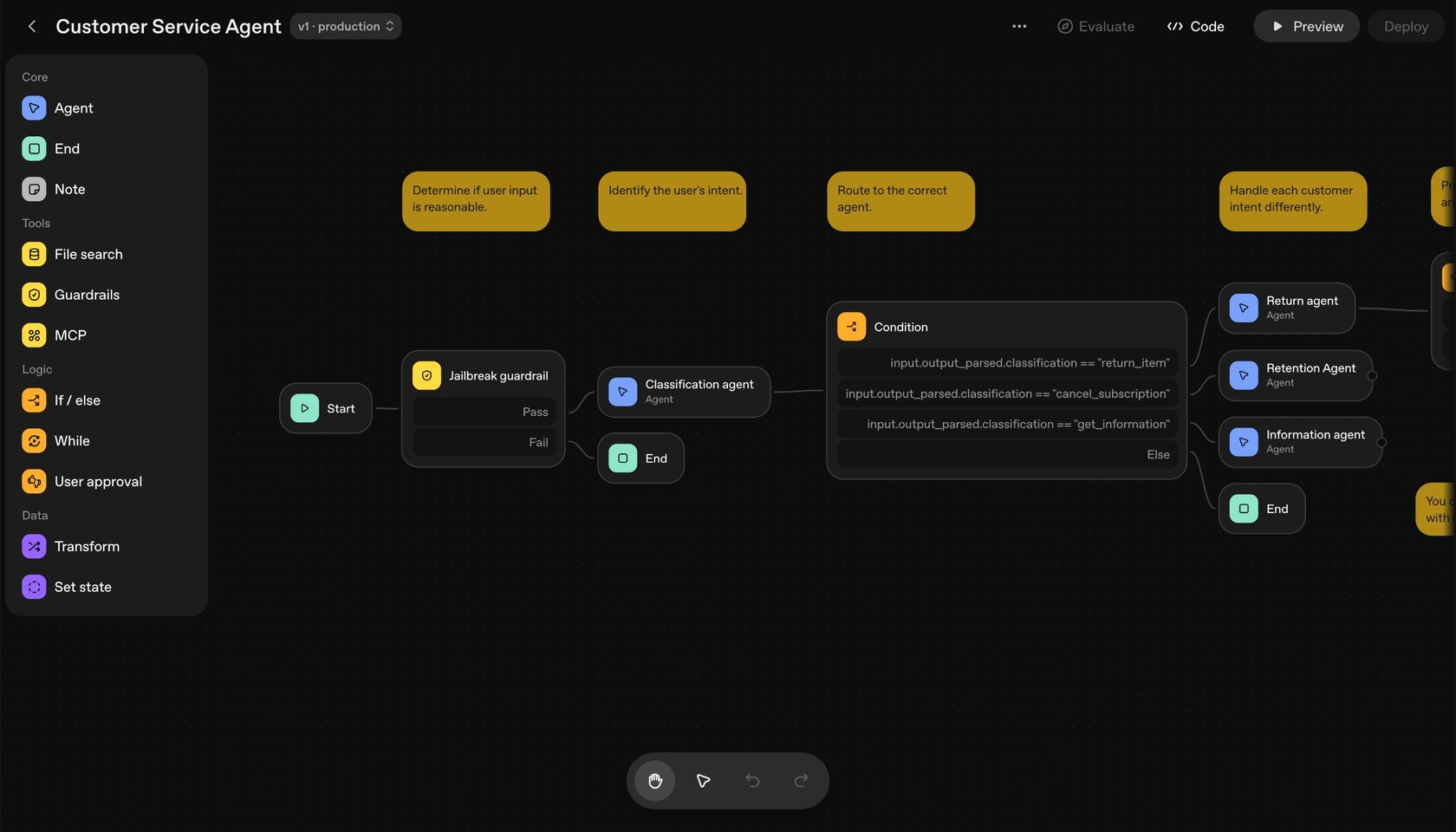Click the User approval label in sidebar

[x=98, y=482]
